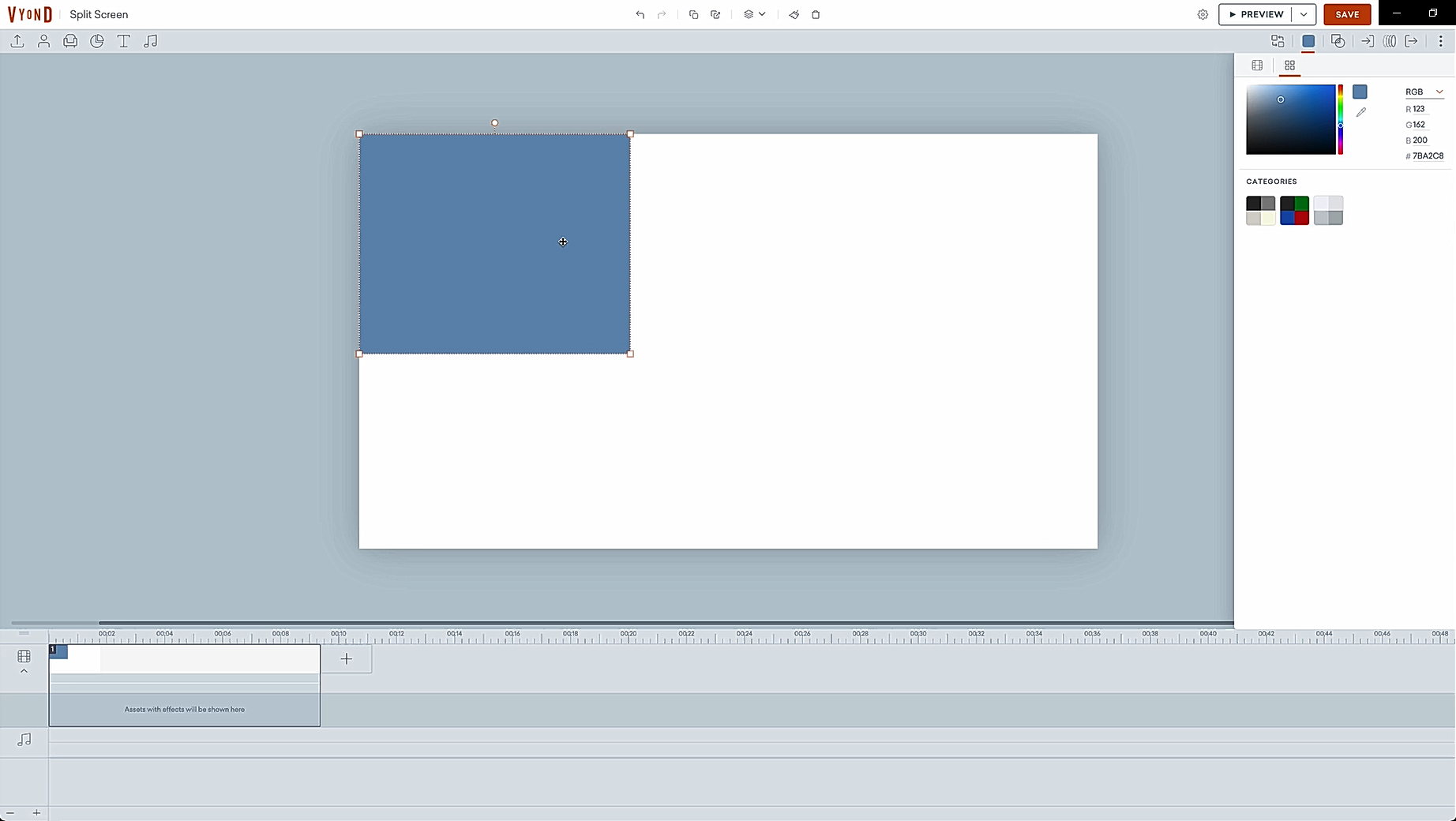
Task: Click the Undo arrow
Action: (x=640, y=14)
